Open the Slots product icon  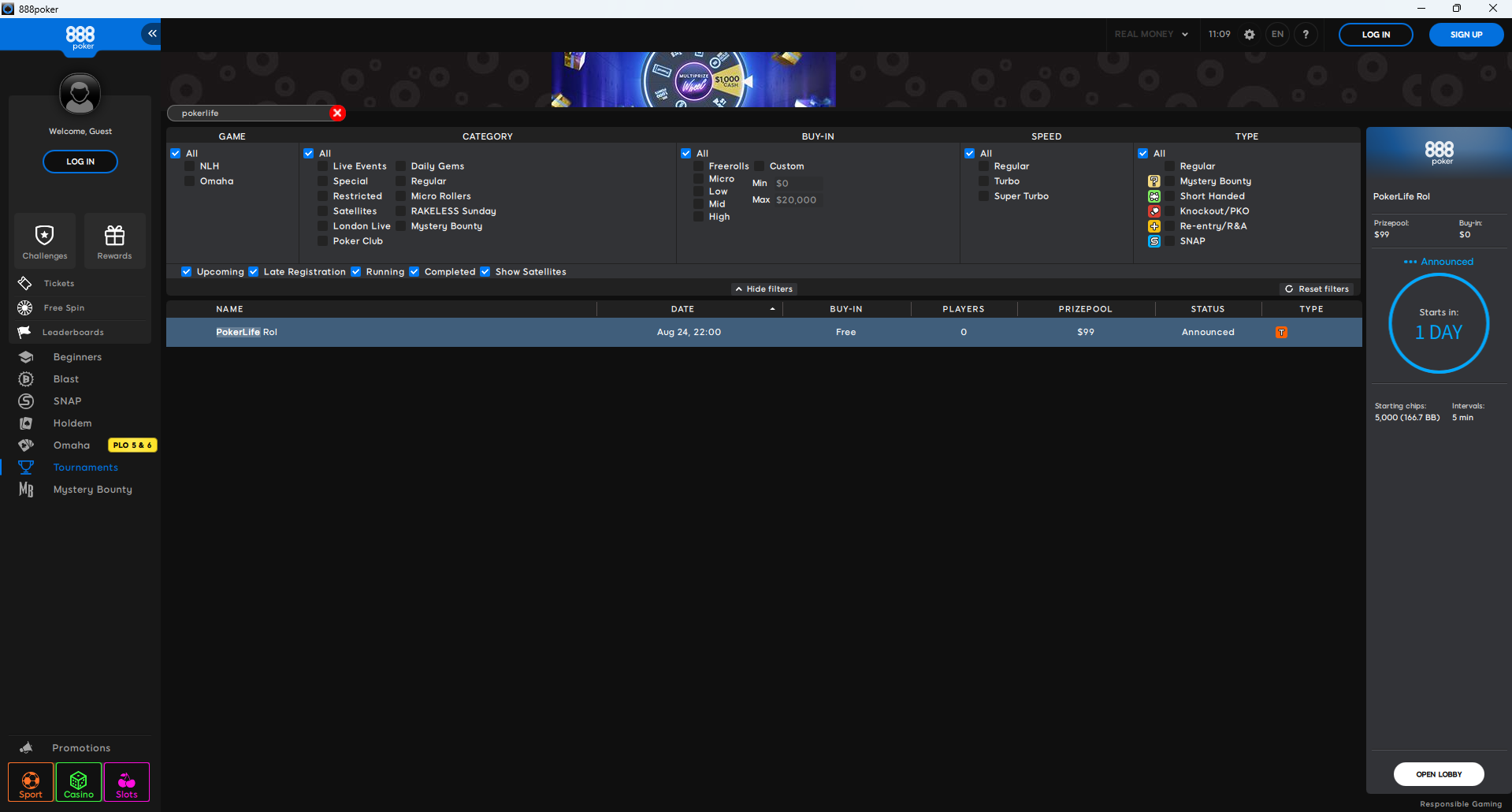click(127, 783)
